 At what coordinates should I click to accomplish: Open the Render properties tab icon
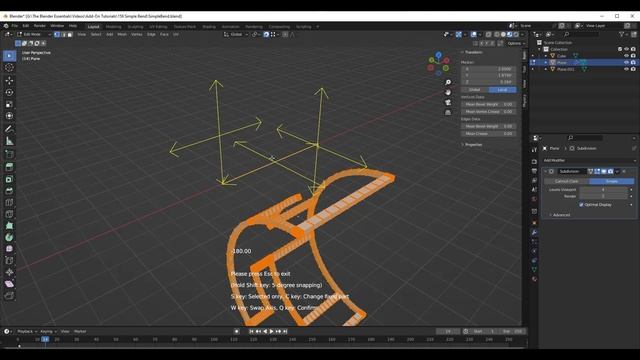coord(534,161)
